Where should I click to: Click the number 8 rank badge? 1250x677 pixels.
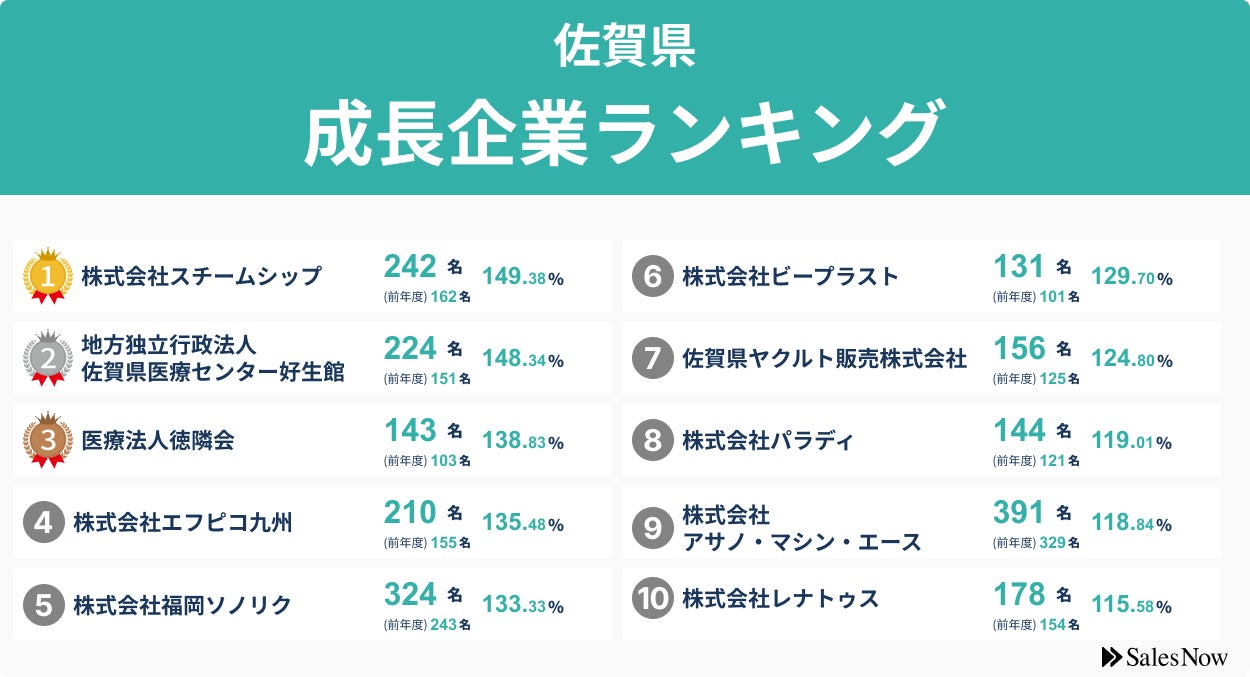(x=653, y=440)
